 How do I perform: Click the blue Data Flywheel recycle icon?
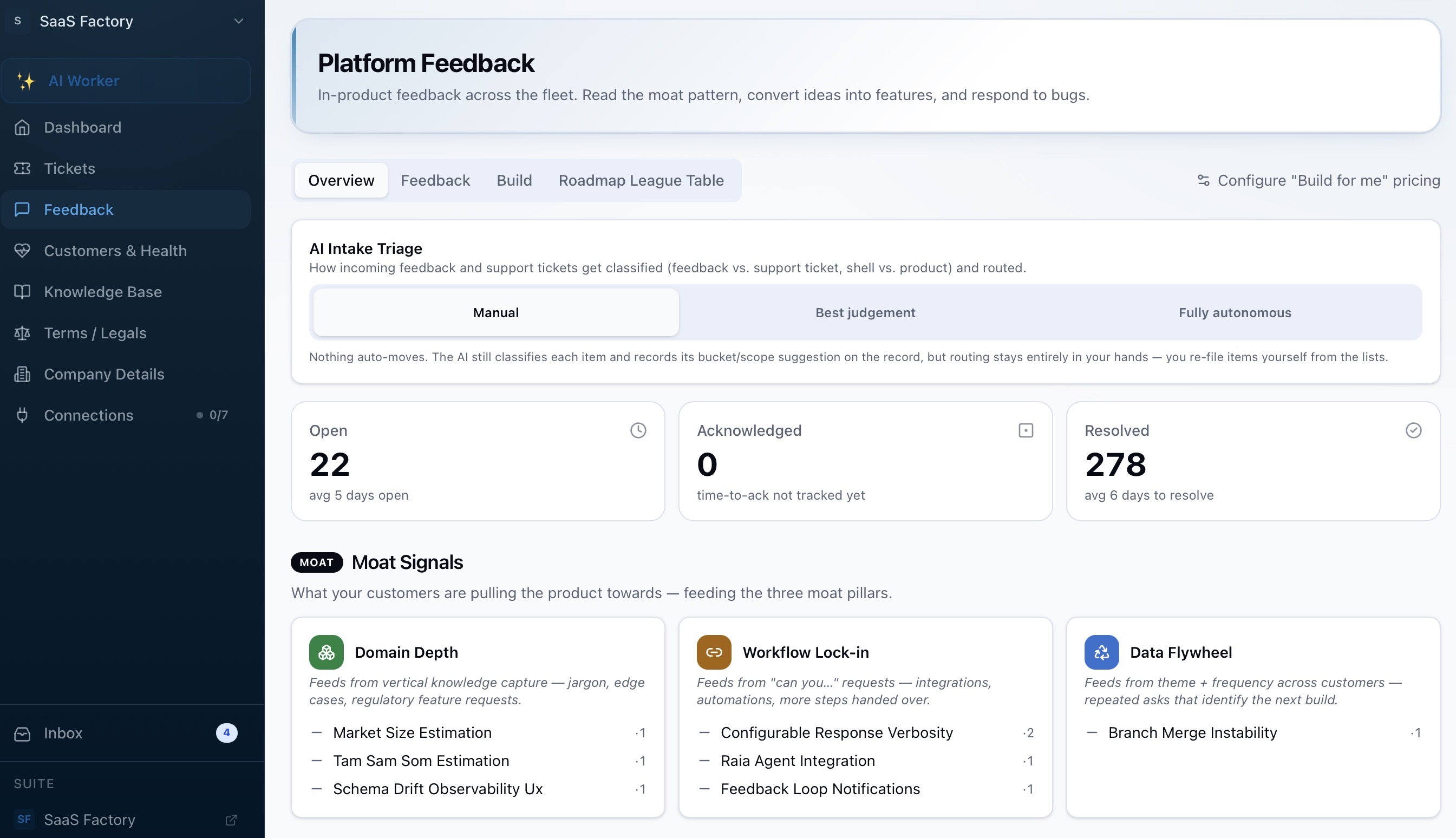(x=1101, y=652)
